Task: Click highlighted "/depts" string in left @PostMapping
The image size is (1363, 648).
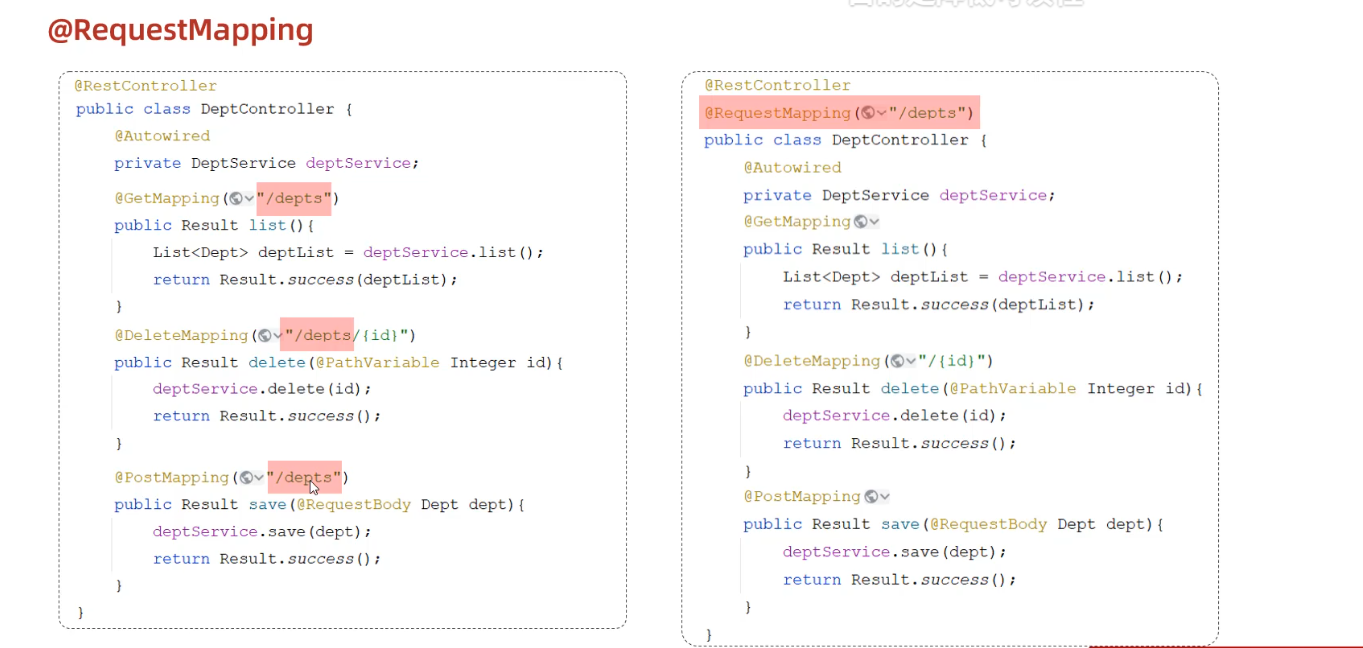Action: (304, 478)
